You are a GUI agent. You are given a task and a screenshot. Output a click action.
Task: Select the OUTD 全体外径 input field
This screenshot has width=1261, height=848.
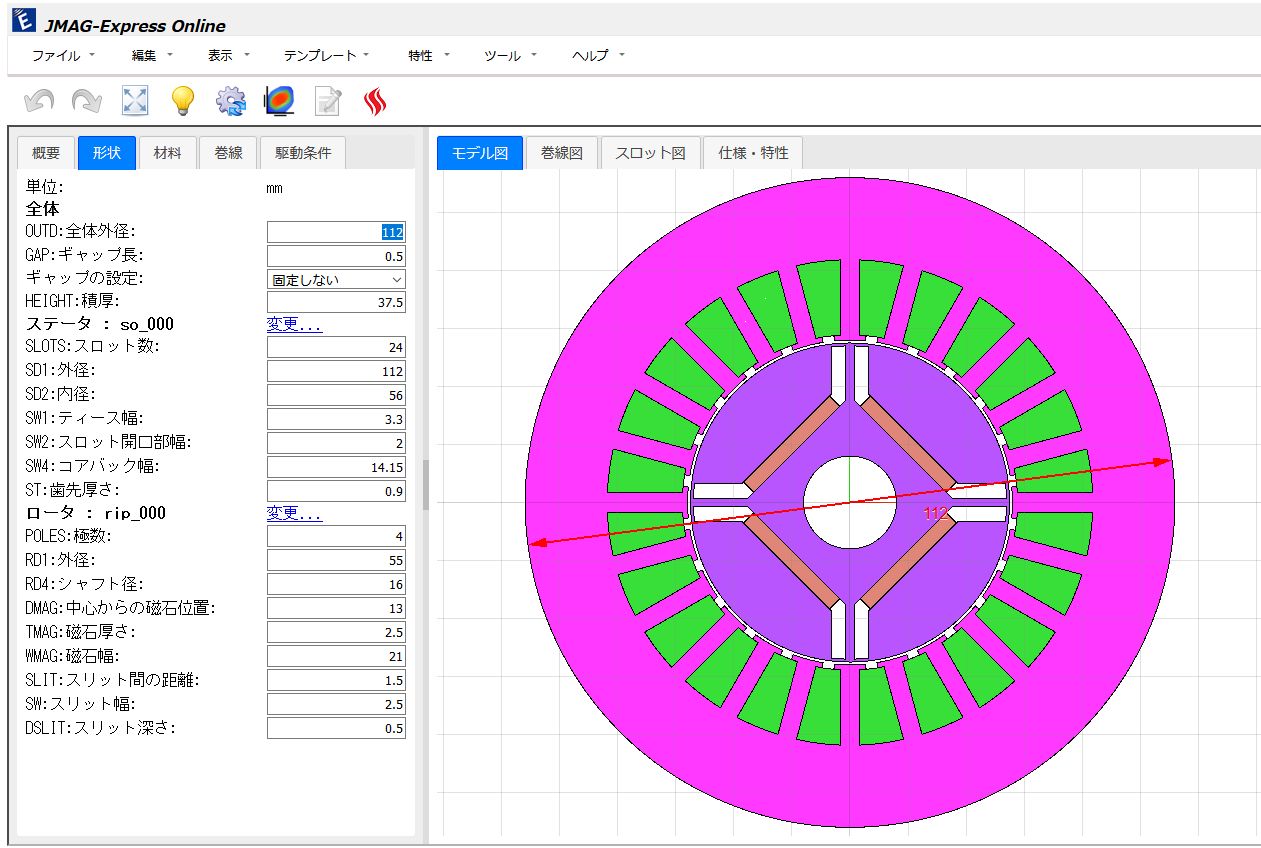click(336, 231)
